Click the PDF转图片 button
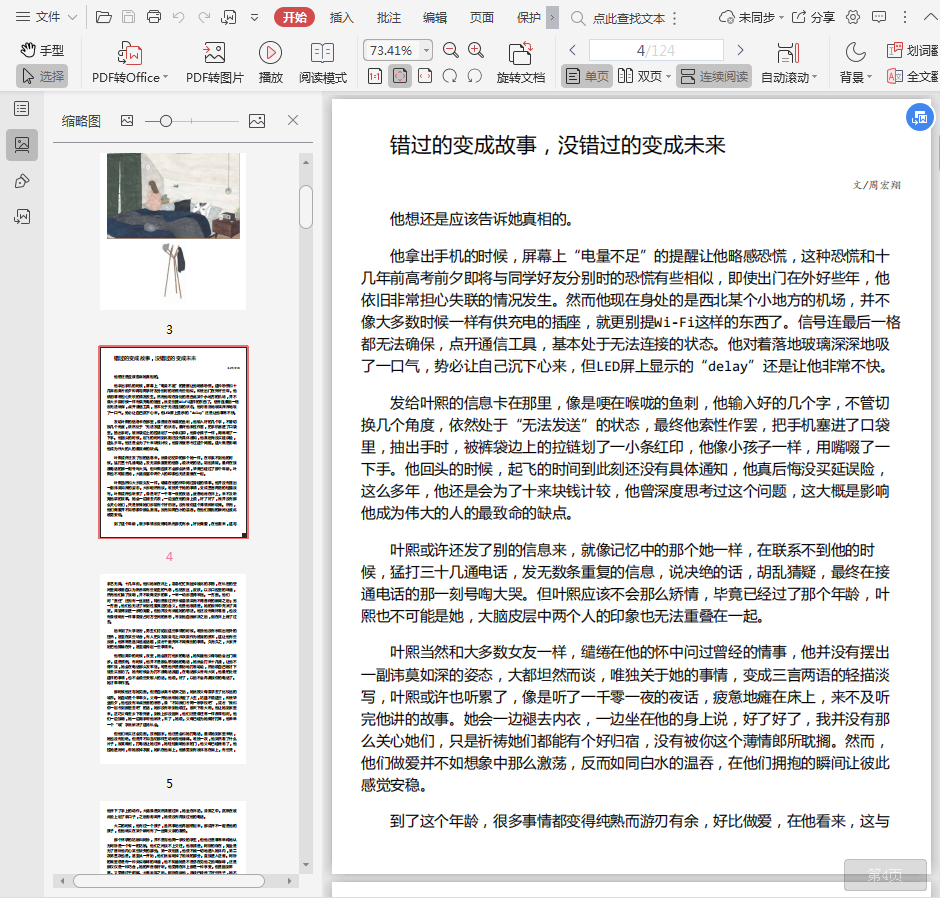Viewport: 940px width, 898px height. pos(215,62)
